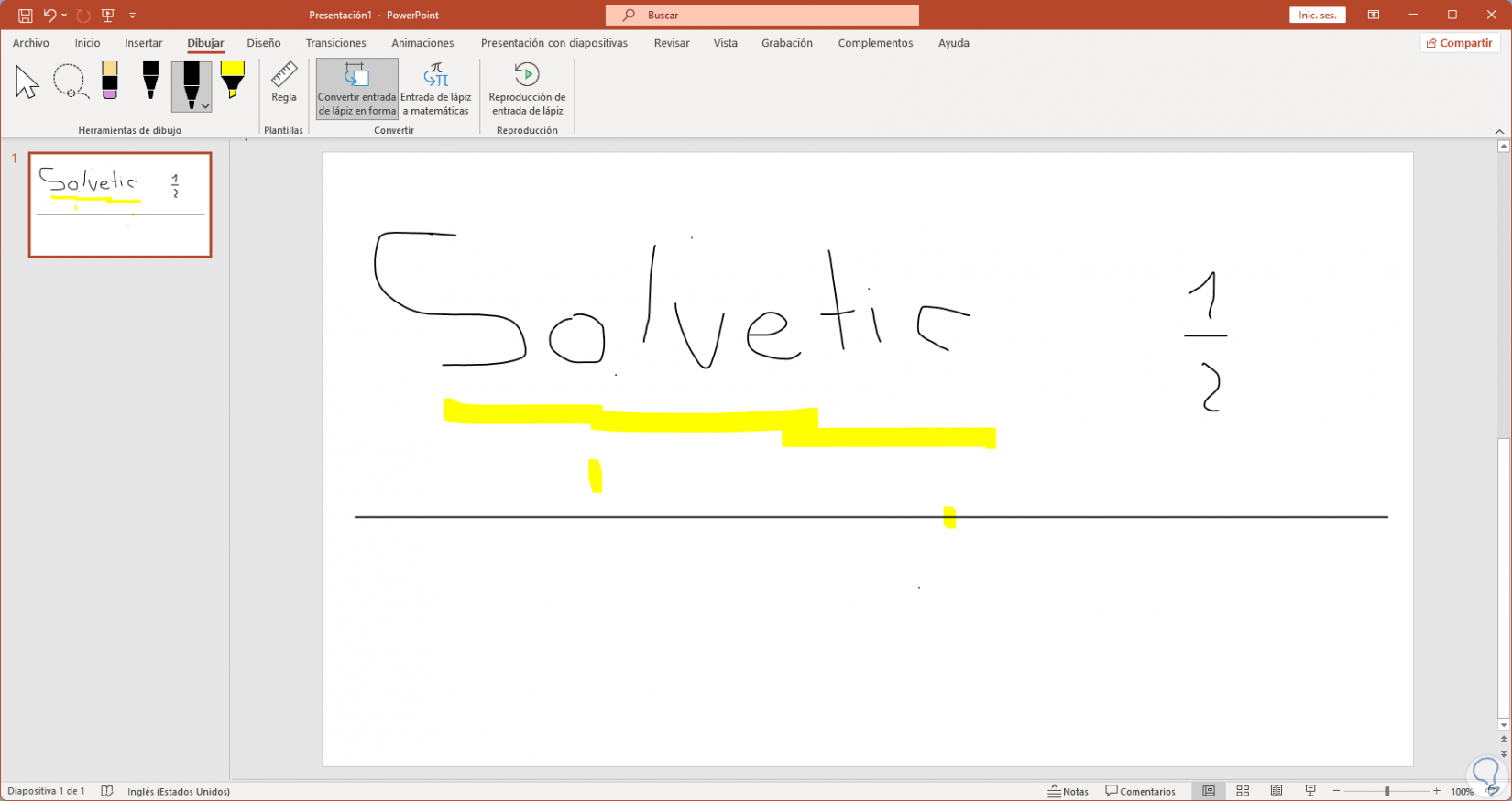Click the Inglés (Estados Unidos) language indicator
Viewport: 1512px width, 801px height.
(179, 791)
